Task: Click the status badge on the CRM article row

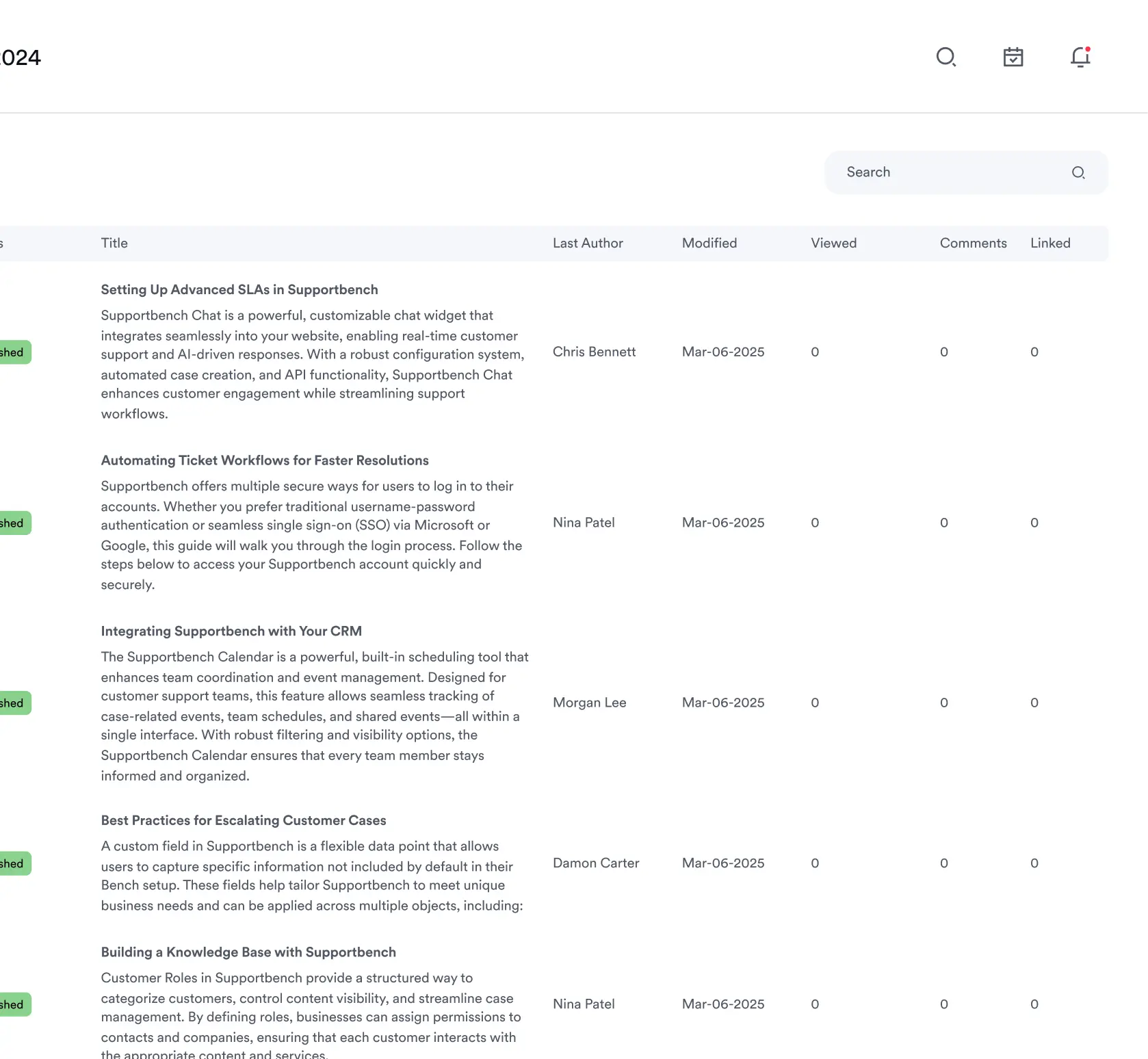Action: click(14, 703)
